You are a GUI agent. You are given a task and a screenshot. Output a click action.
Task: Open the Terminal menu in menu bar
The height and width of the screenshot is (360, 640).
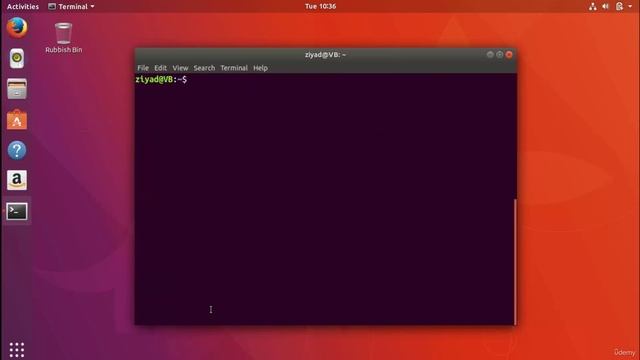[234, 68]
